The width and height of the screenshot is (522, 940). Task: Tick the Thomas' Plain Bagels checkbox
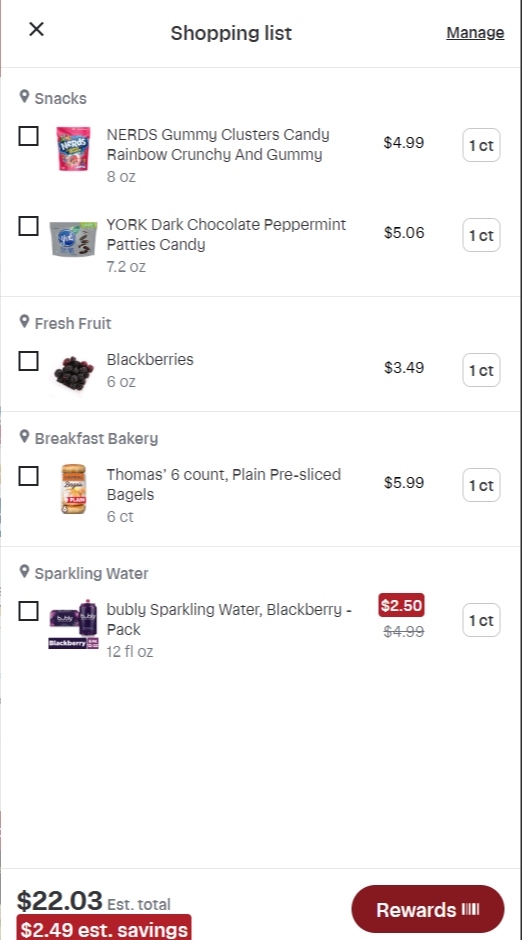pyautogui.click(x=29, y=476)
